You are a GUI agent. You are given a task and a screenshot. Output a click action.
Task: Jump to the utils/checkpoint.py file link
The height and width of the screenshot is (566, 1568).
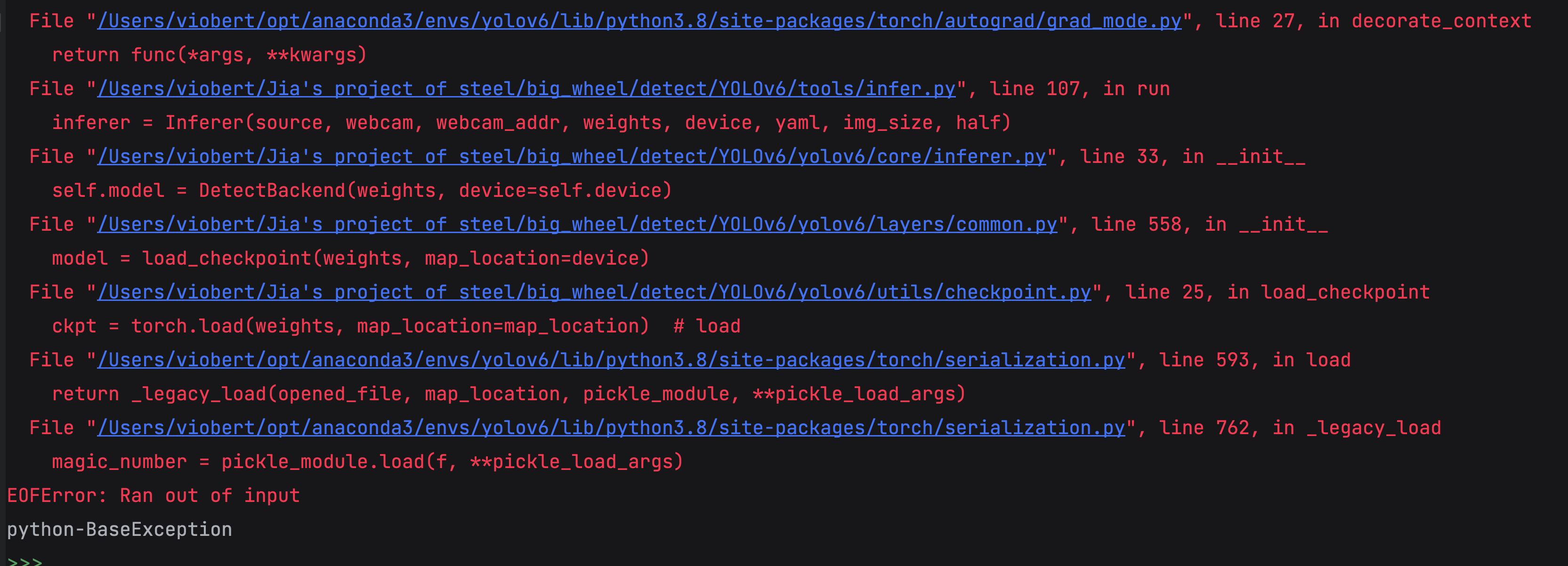[x=594, y=293]
